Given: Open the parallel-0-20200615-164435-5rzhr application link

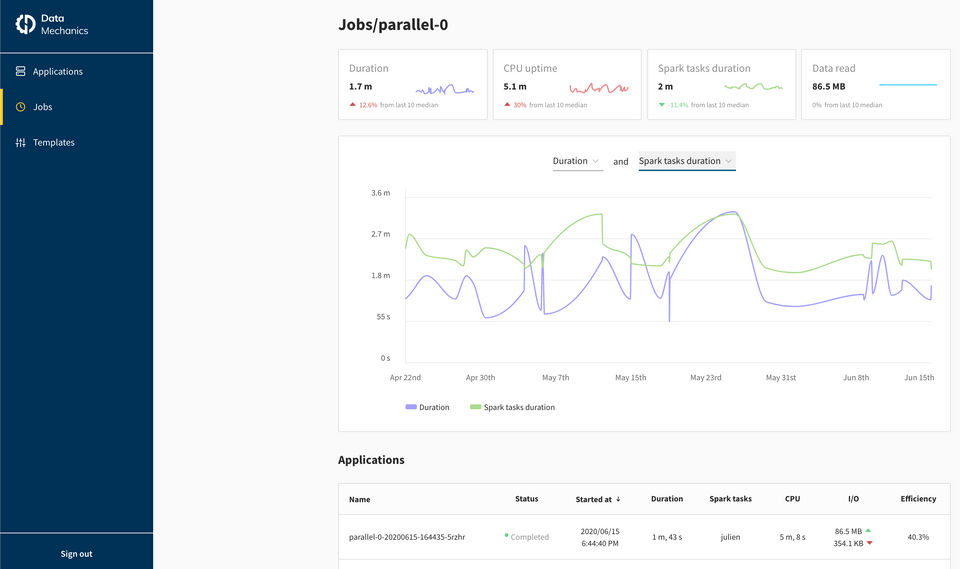Looking at the screenshot, I should 407,537.
